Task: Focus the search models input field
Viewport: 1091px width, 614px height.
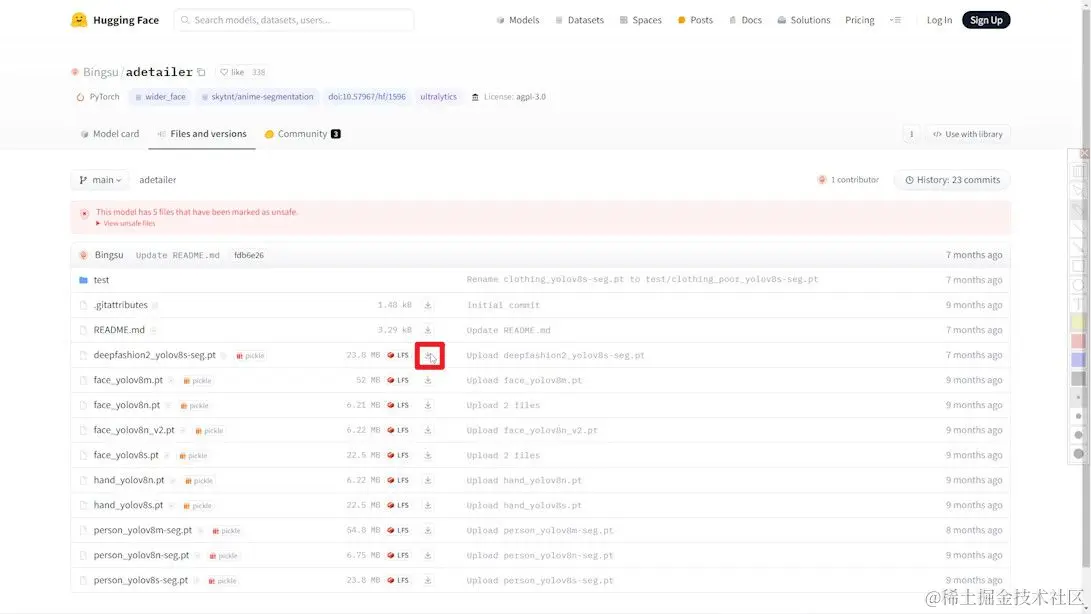Action: [x=294, y=20]
